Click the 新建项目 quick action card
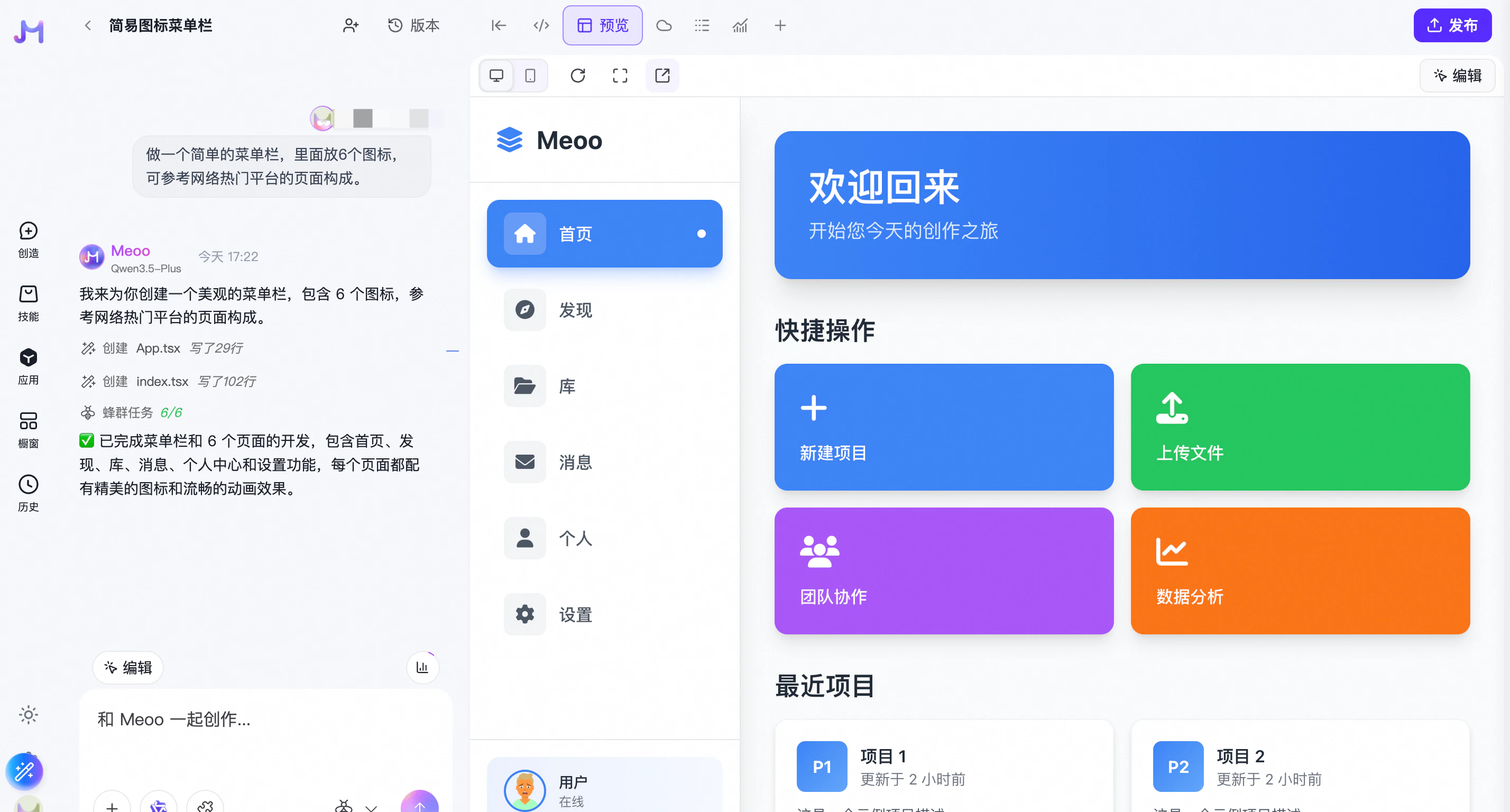 click(943, 427)
